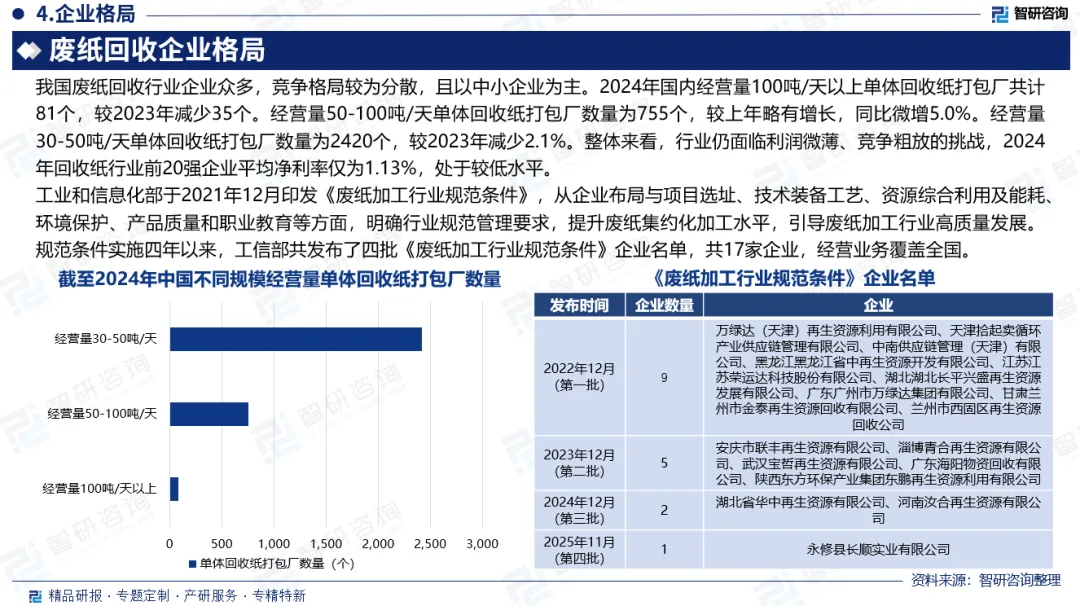Click footer text 产研服务
The image size is (1080, 606).
[210, 596]
